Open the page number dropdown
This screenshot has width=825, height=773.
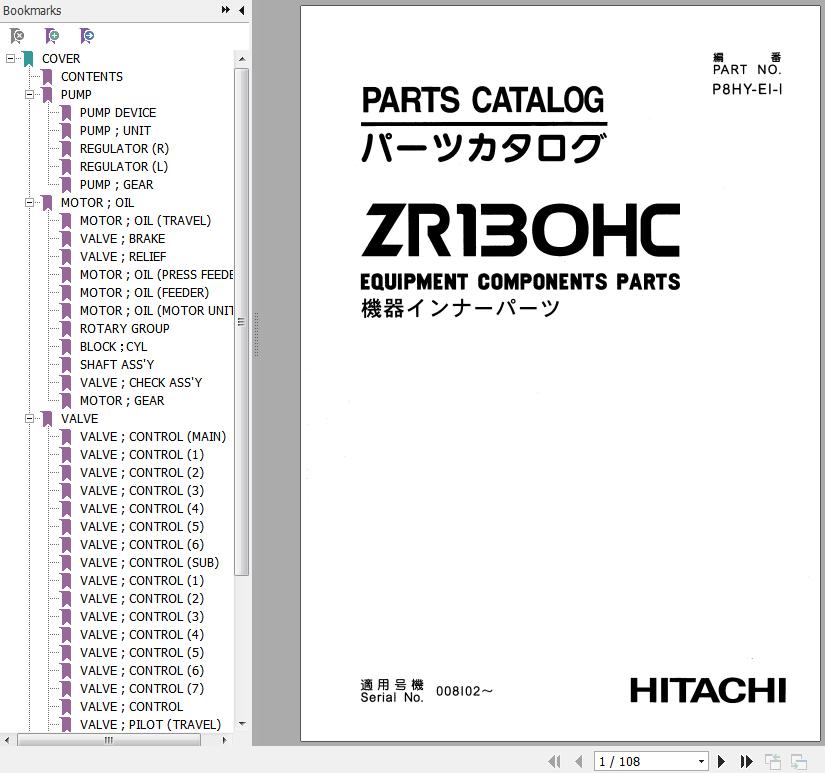tap(701, 761)
